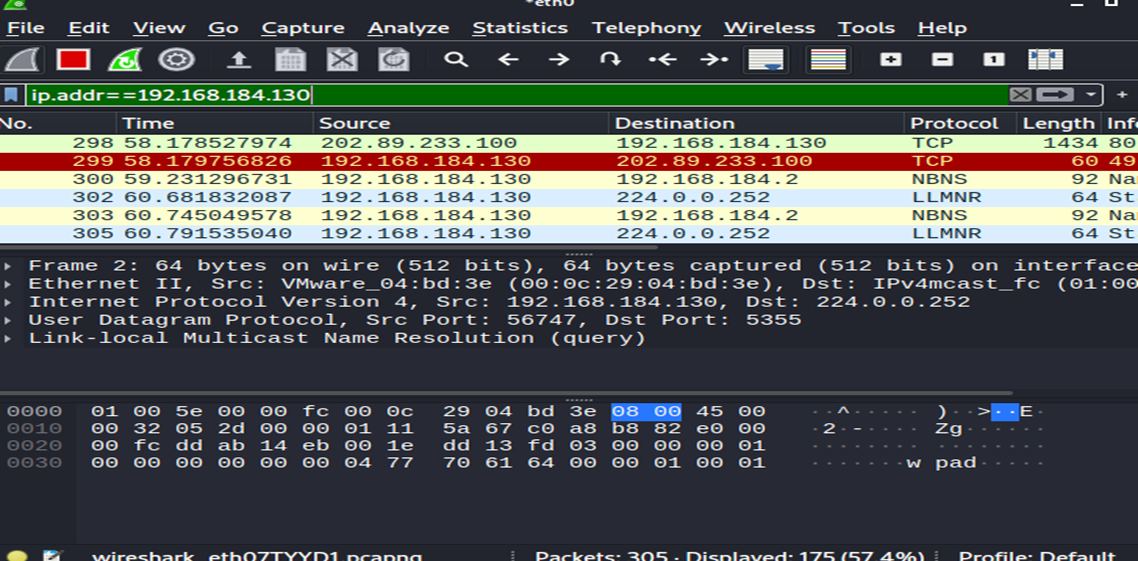Image resolution: width=1138 pixels, height=561 pixels.
Task: Expand the Frame 2 details tree
Action: tap(7, 266)
